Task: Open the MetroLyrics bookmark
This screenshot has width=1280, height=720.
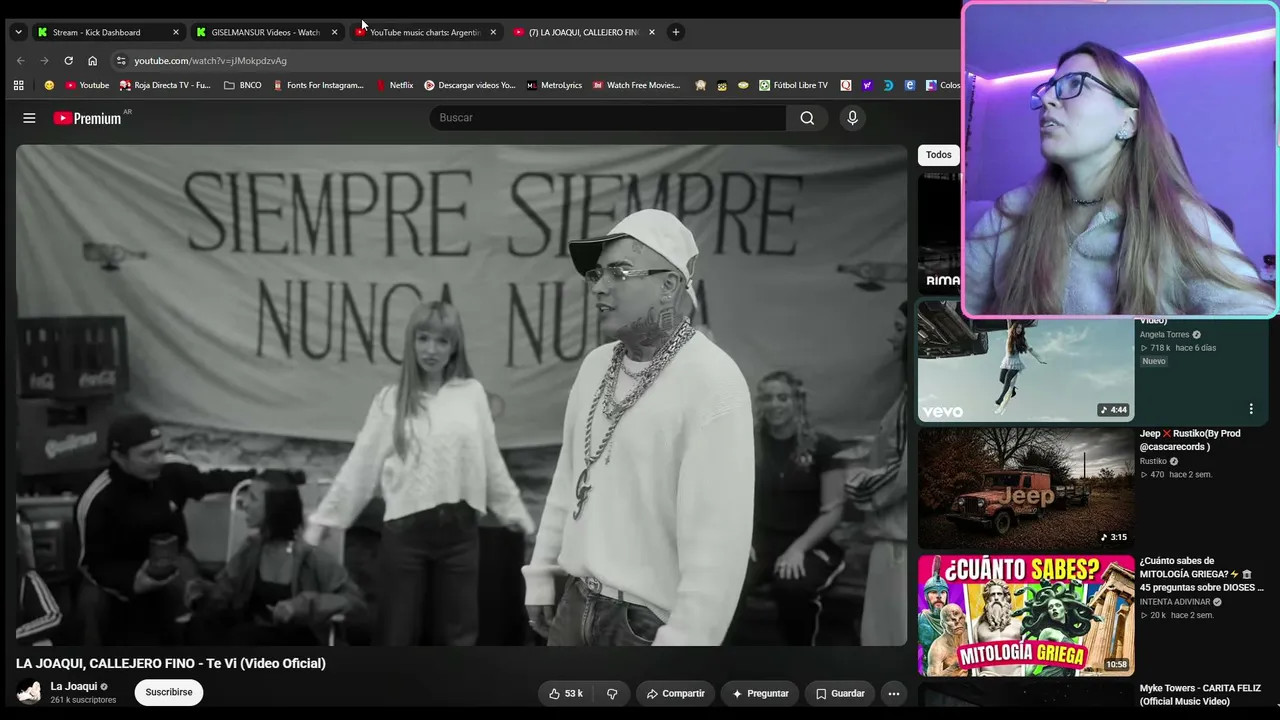Action: point(554,85)
